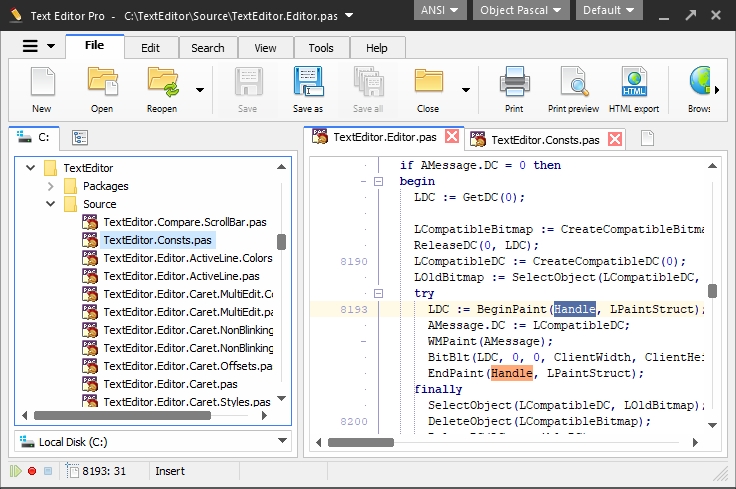Select TextEditor.Editor.Caret.pas in the file tree

169,384
